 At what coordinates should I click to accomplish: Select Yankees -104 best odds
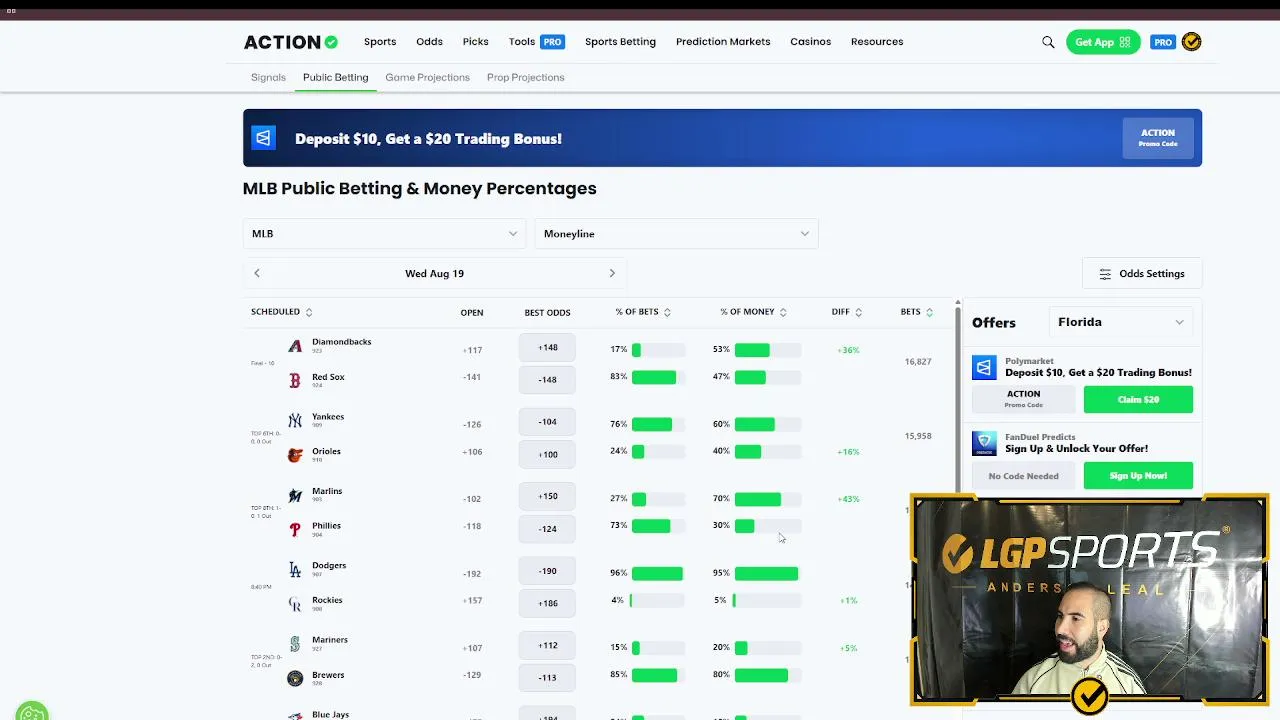547,422
